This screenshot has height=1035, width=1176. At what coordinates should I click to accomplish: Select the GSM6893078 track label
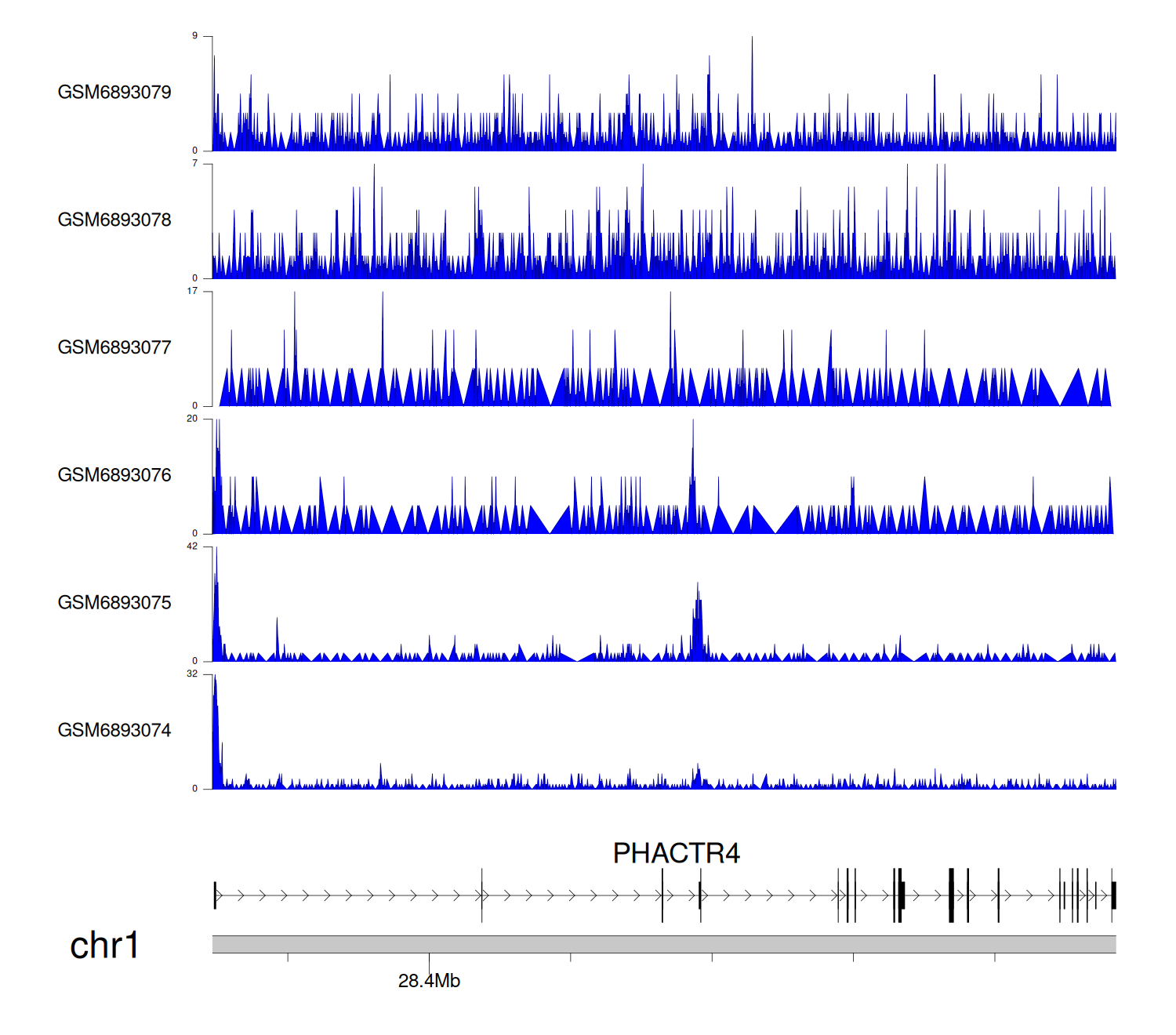coord(114,220)
